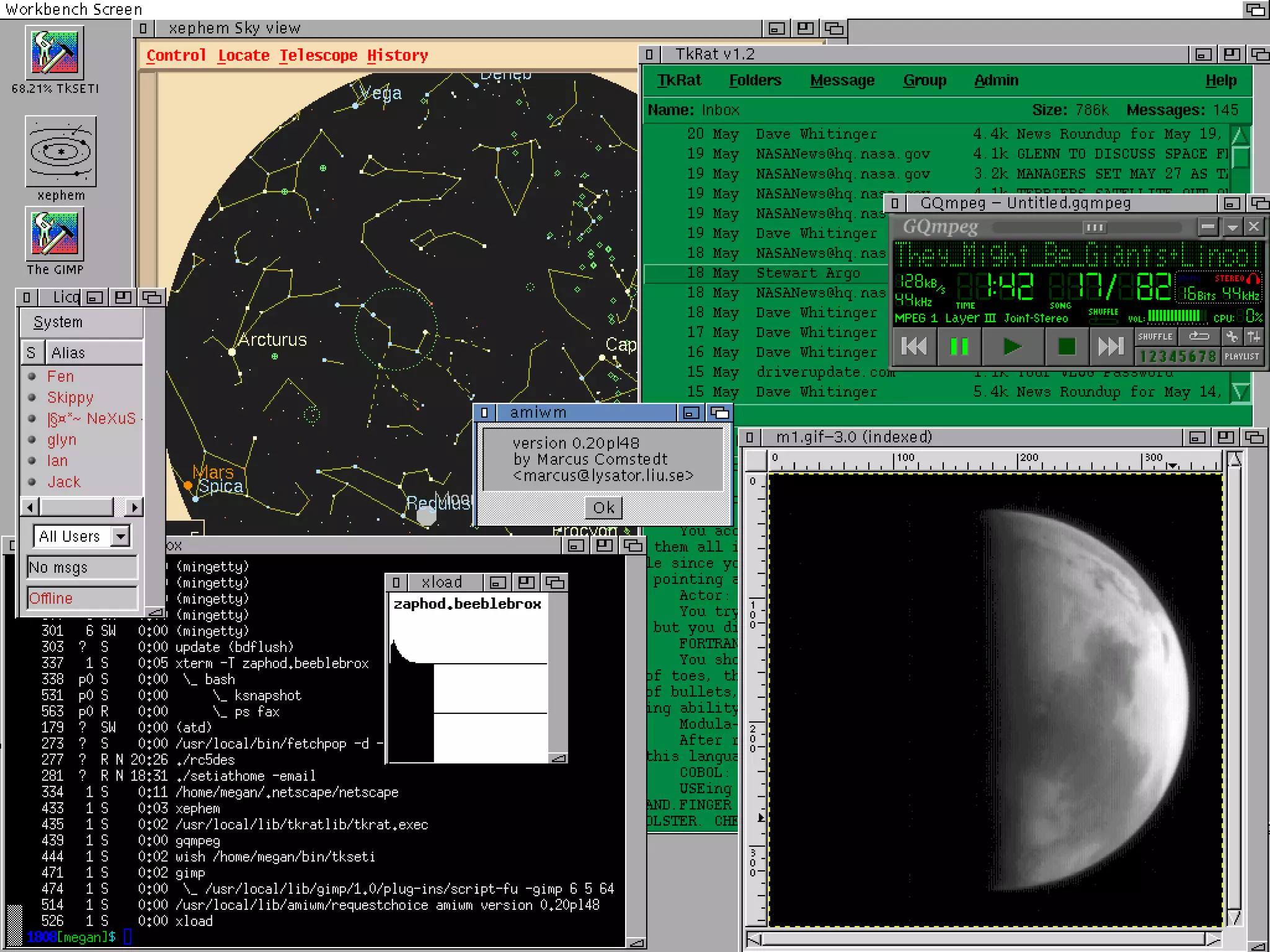1270x952 pixels.
Task: Open the GQmpeg mixer sliders icon
Action: [x=1253, y=337]
